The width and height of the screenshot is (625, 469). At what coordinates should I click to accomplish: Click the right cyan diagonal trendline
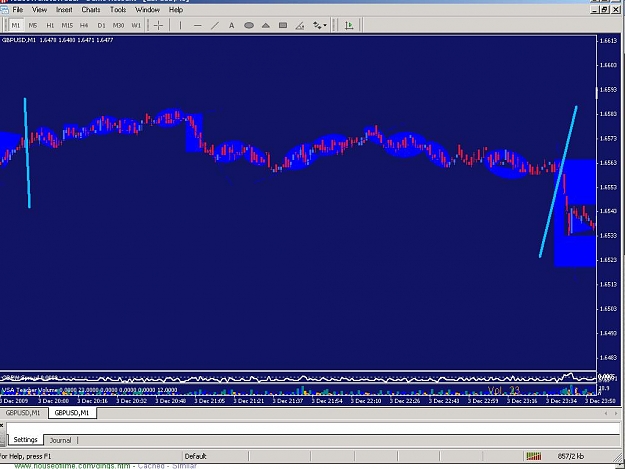coord(558,181)
